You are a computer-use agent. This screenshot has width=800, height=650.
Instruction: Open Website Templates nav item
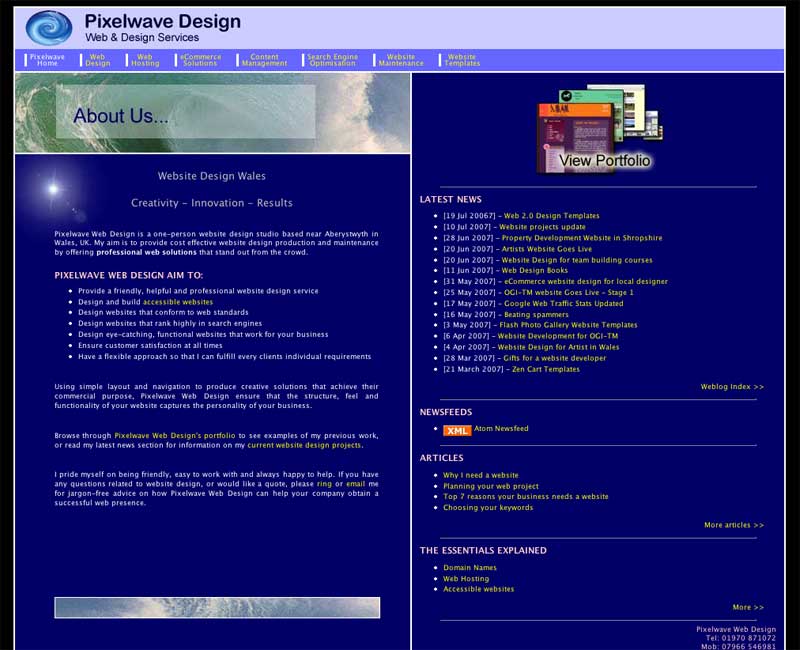point(462,60)
